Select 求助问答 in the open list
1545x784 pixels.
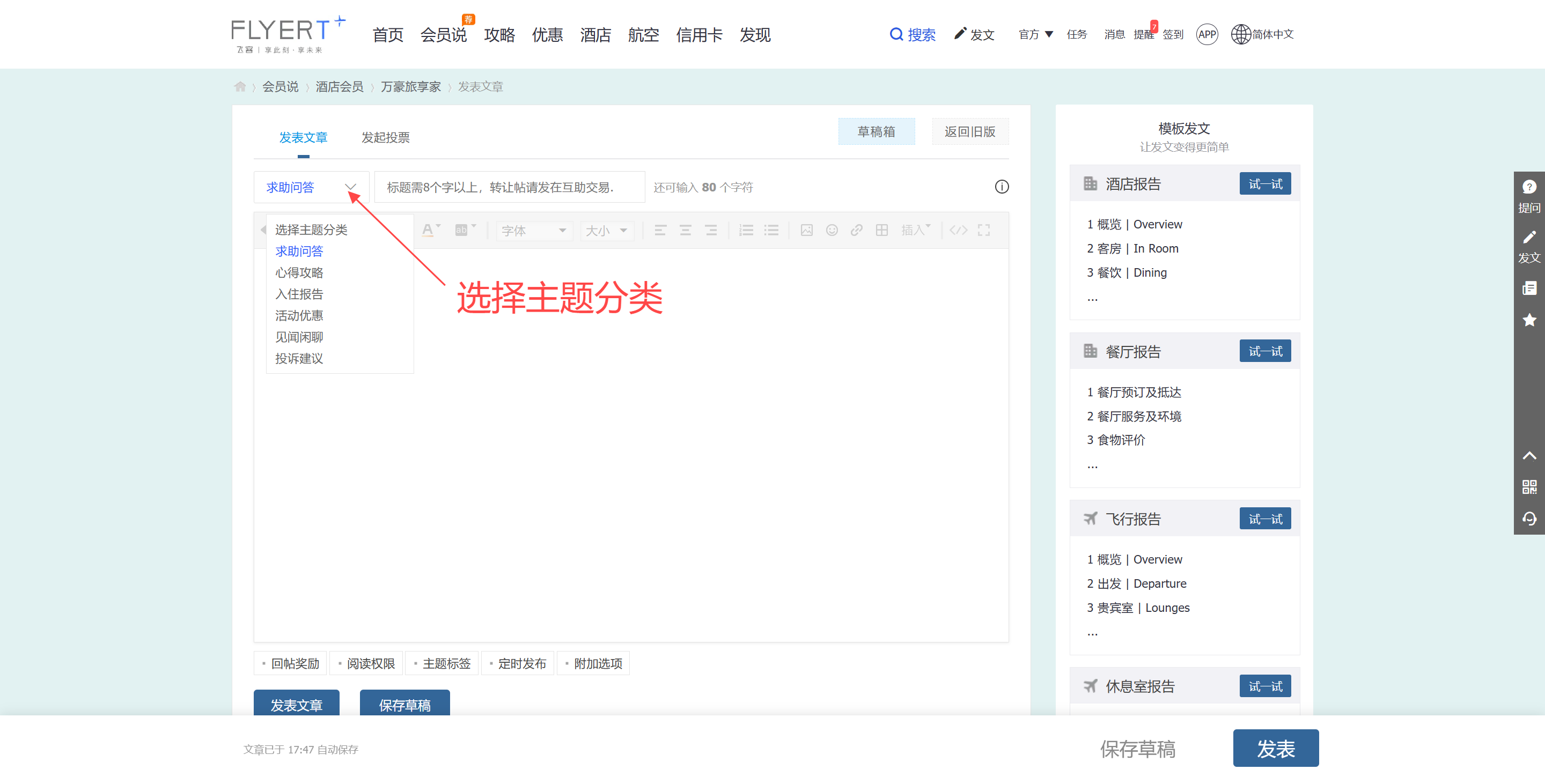pos(299,251)
